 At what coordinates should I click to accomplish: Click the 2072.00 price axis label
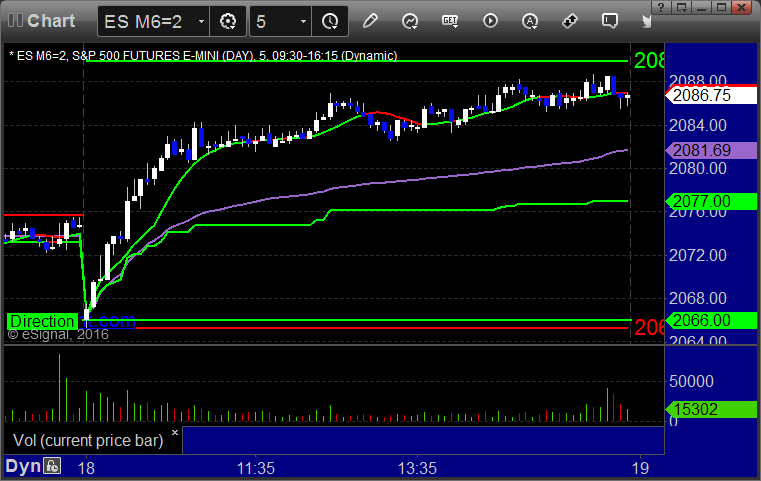[697, 255]
